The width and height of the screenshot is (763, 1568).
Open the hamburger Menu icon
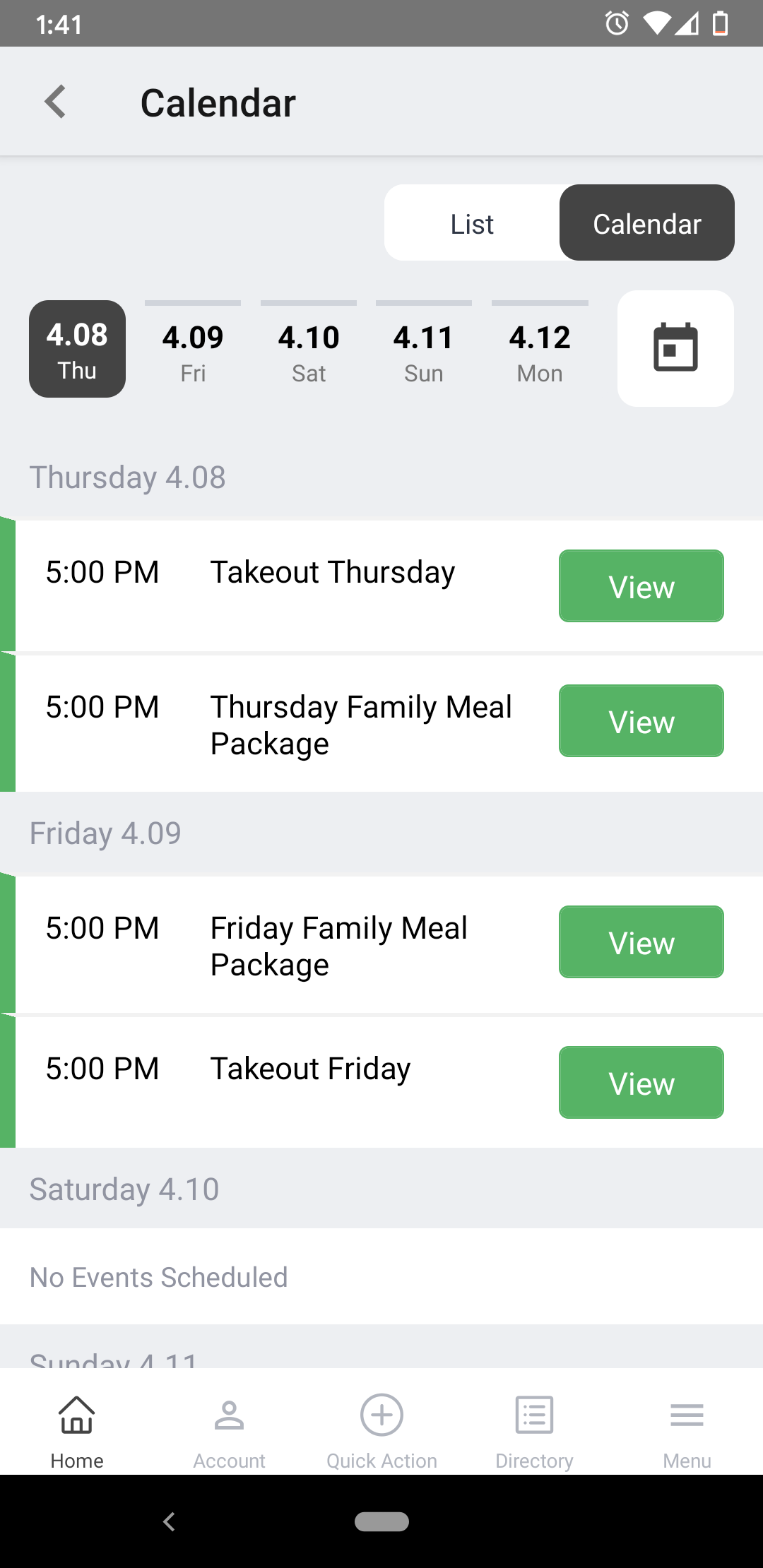point(687,1415)
